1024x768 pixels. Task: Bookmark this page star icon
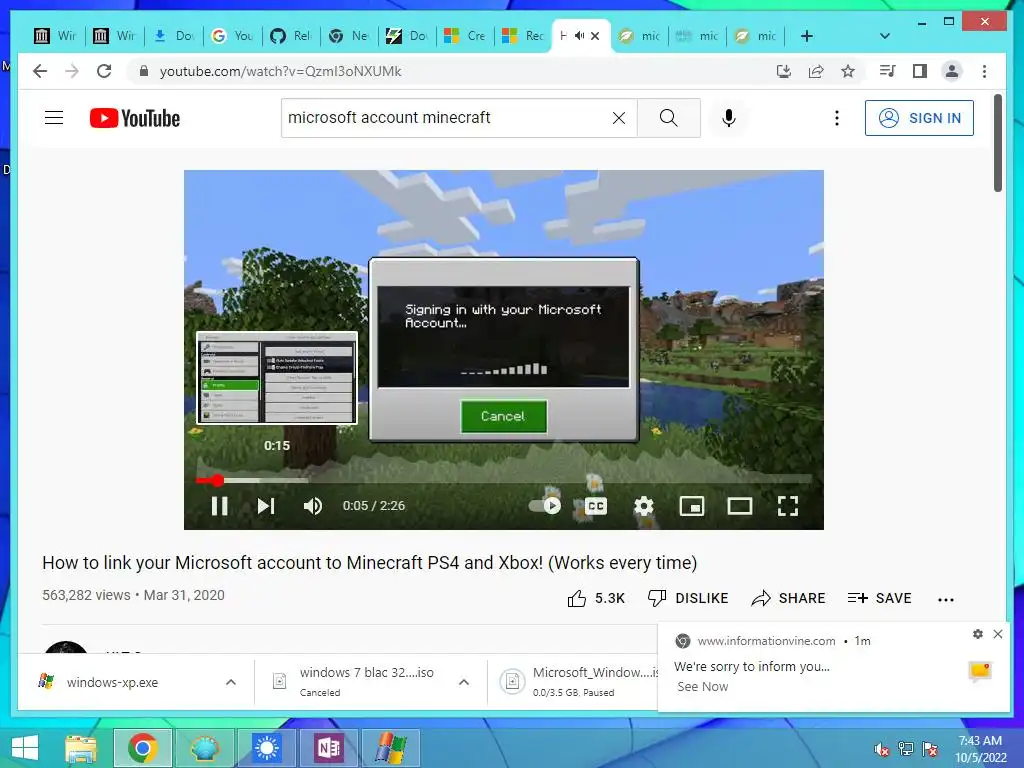pos(848,71)
